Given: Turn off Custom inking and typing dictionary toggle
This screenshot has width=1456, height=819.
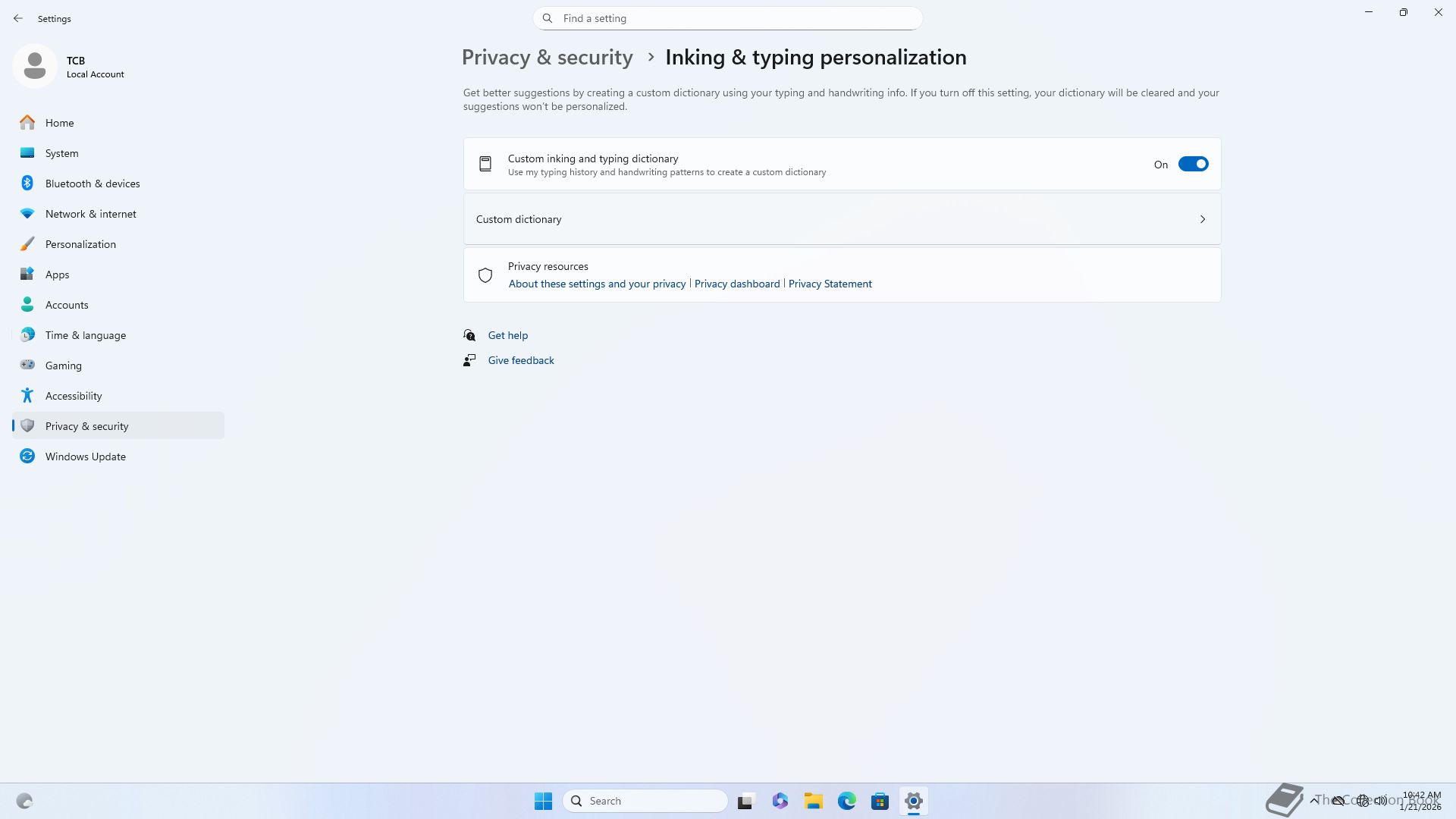Looking at the screenshot, I should point(1192,165).
